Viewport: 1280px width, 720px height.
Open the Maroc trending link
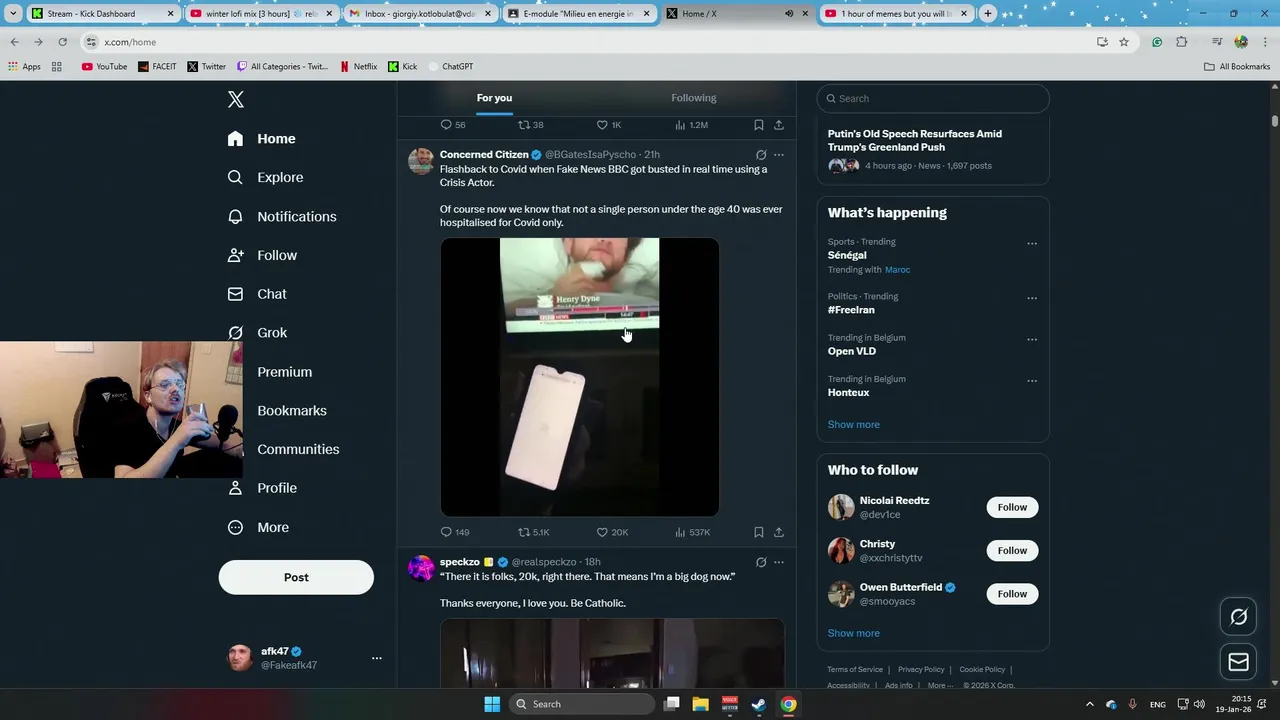coord(897,270)
